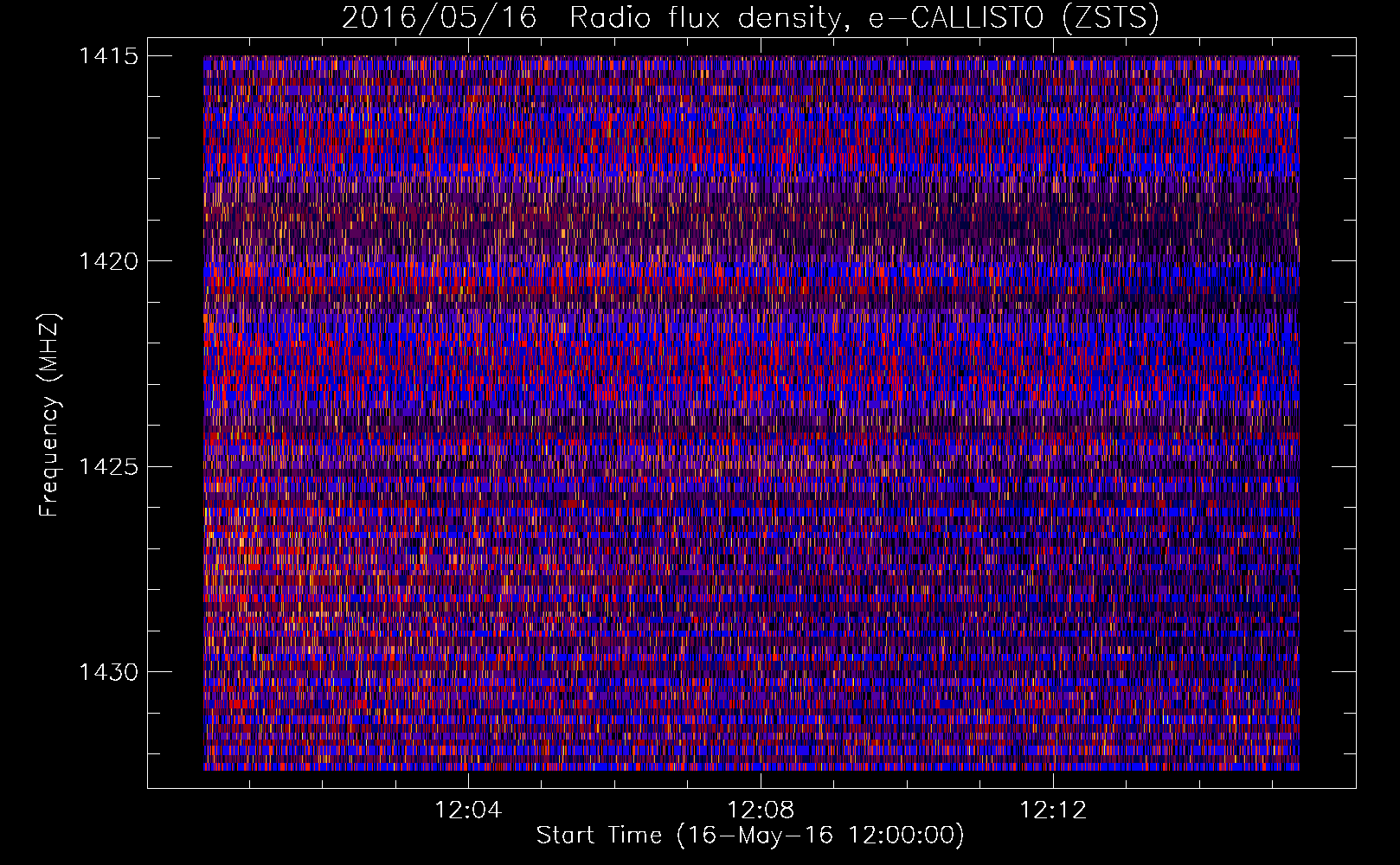
Task: Click the 12:12 time axis label
Action: (x=1053, y=811)
